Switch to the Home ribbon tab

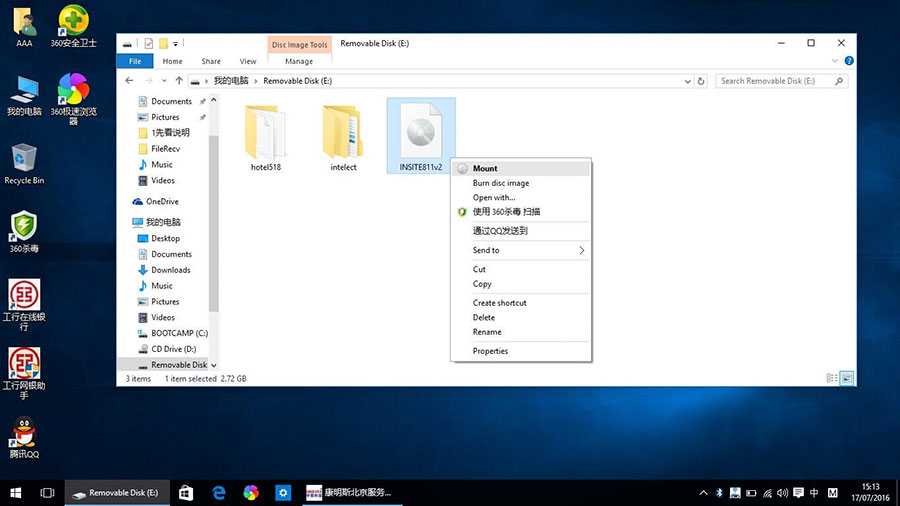tap(172, 61)
